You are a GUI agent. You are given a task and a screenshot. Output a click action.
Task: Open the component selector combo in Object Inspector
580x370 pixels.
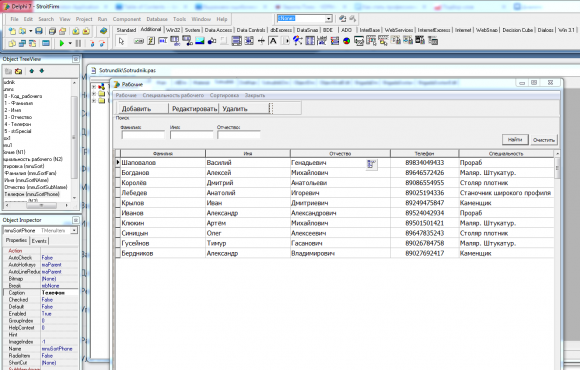pos(74,231)
